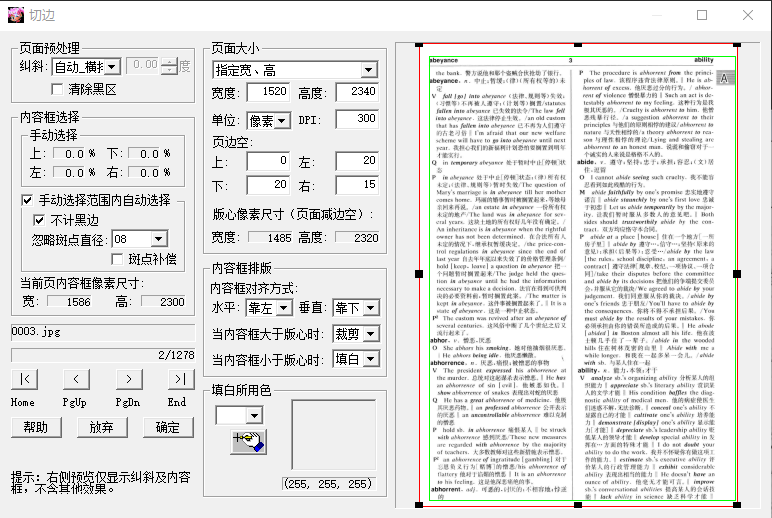Image resolution: width=772 pixels, height=518 pixels.
Task: Go to previous page with PgUp arrow
Action: tap(76, 379)
